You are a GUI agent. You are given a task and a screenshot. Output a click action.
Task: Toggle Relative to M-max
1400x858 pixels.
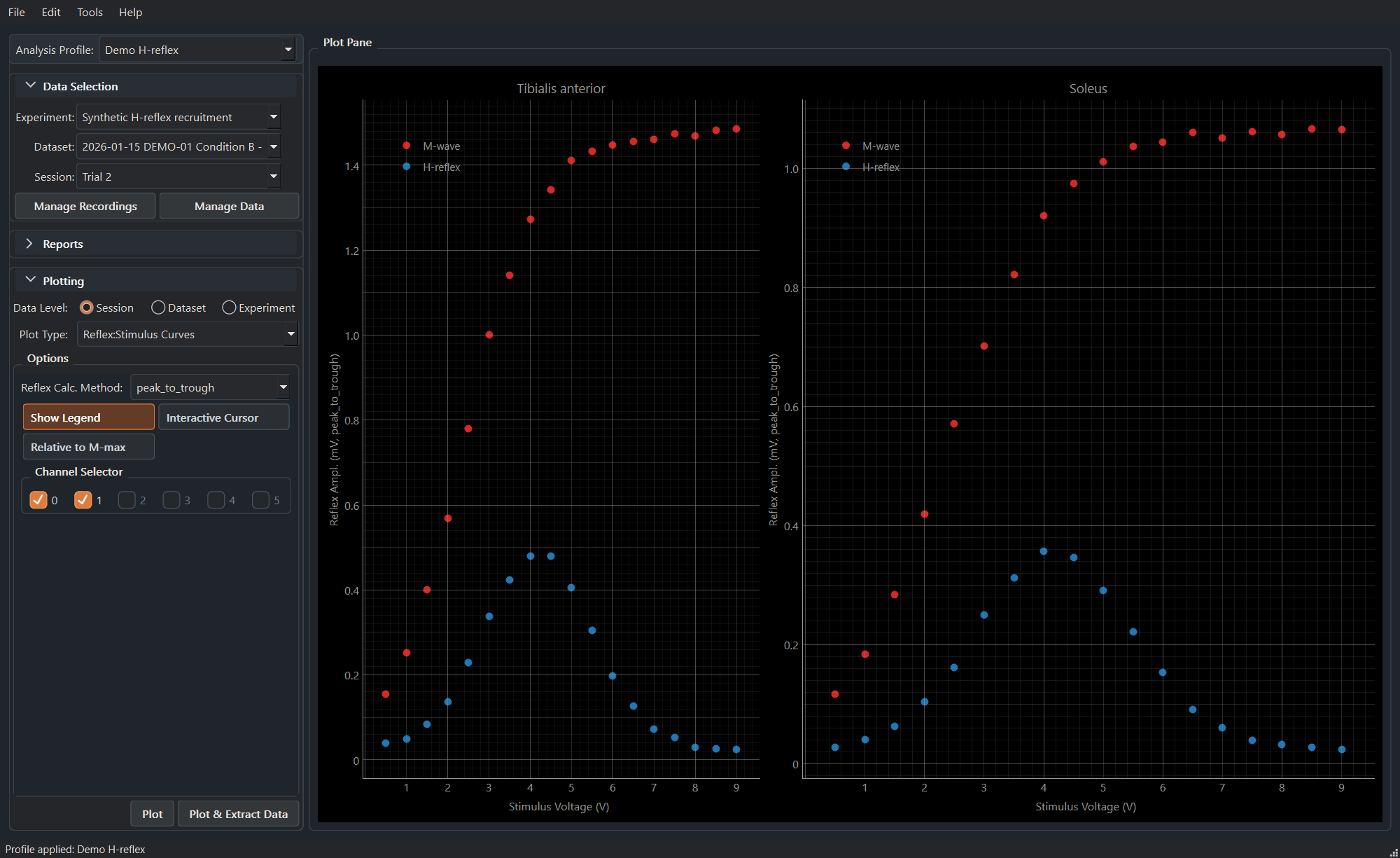88,447
